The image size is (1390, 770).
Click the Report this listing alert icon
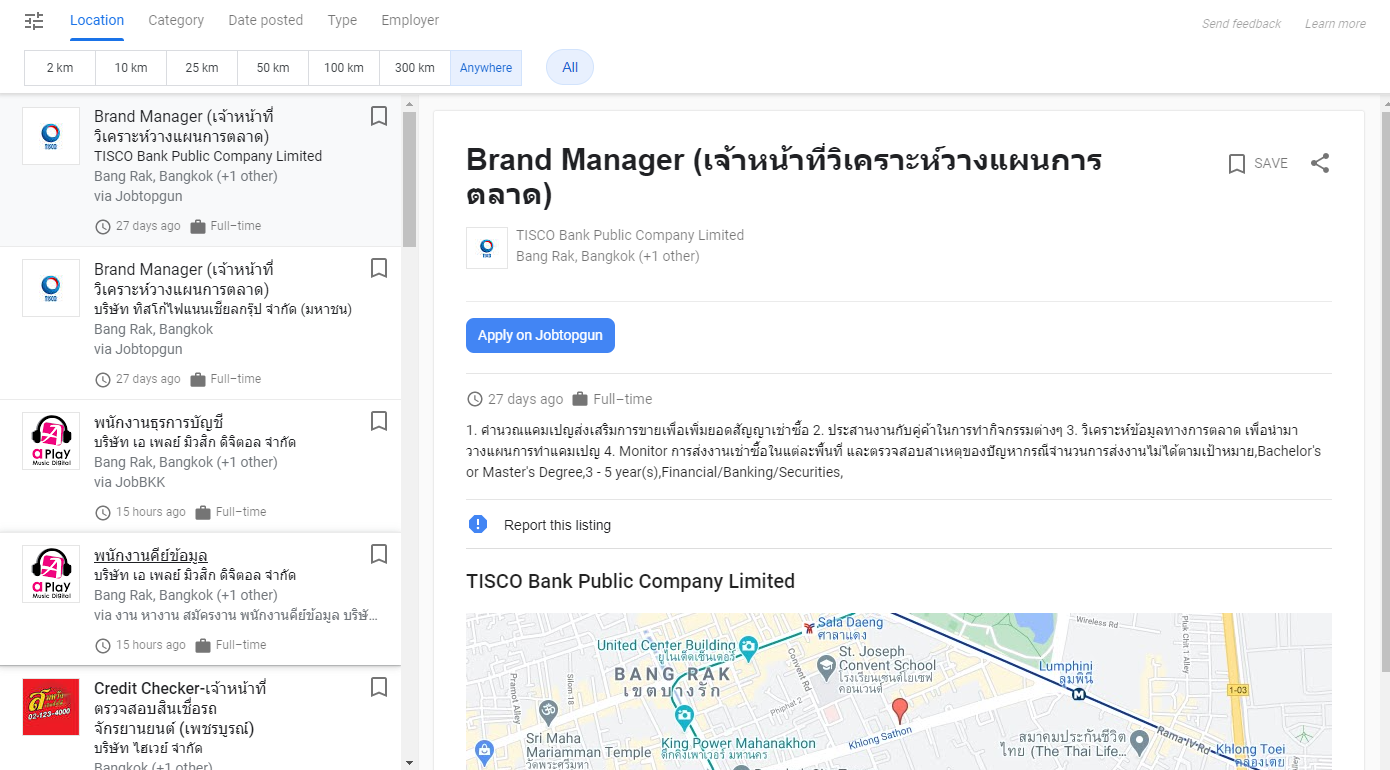[478, 524]
